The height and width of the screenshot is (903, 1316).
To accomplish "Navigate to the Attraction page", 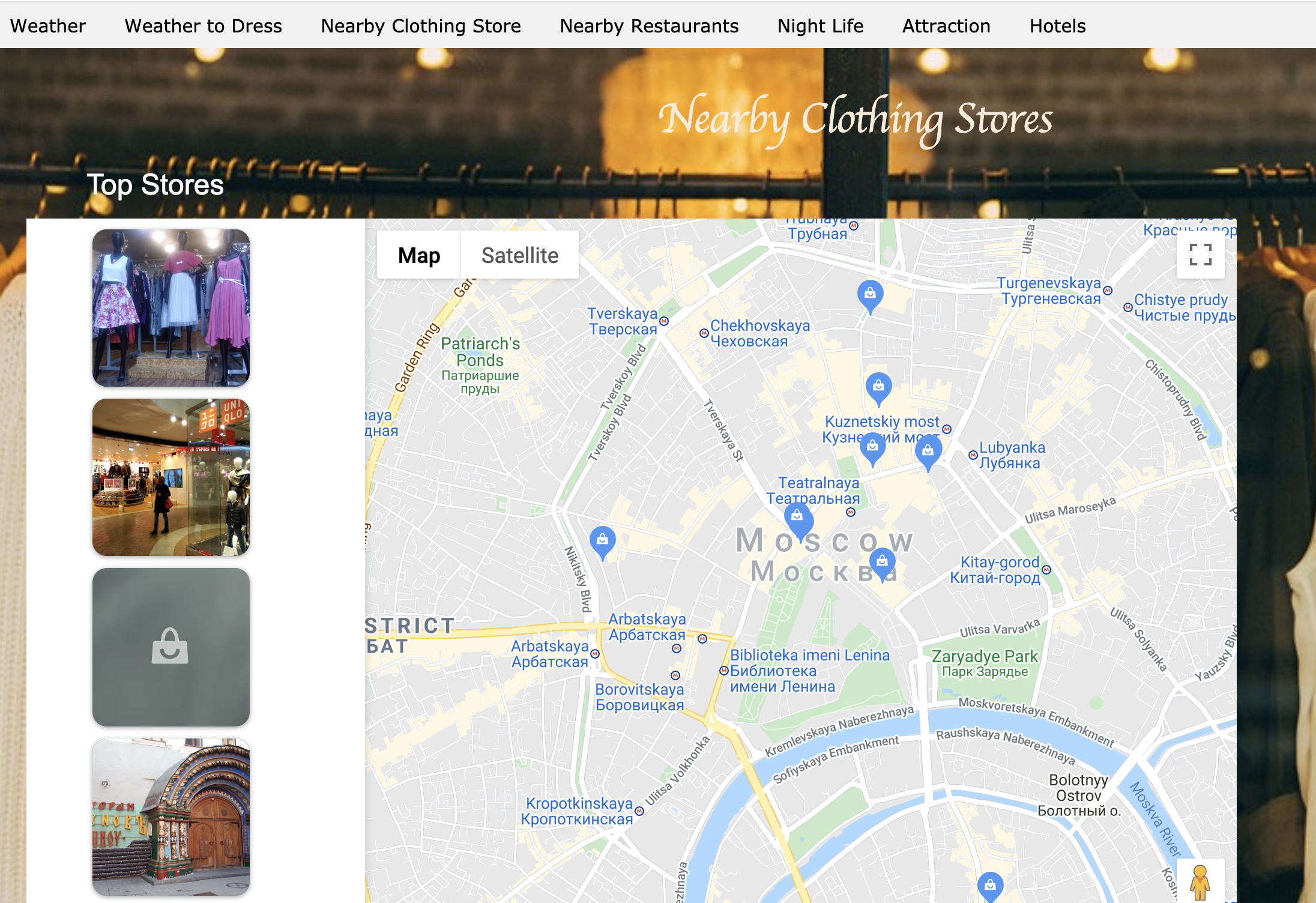I will click(946, 26).
